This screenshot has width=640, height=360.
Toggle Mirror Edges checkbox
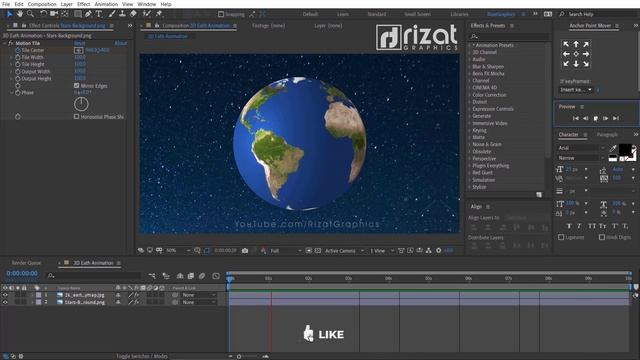[x=76, y=86]
